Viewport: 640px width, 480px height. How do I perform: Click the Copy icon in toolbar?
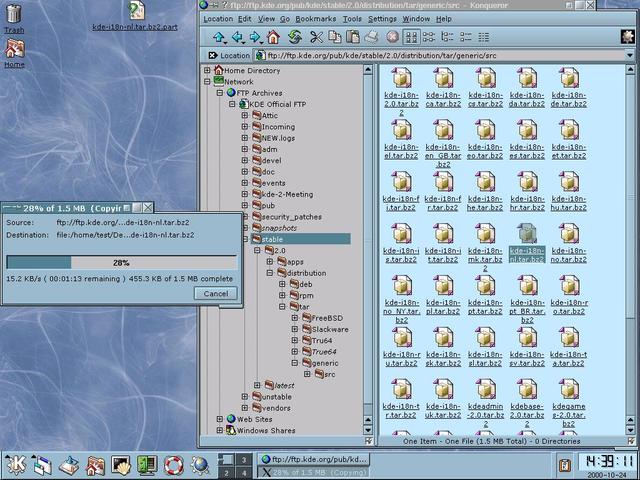[x=335, y=37]
